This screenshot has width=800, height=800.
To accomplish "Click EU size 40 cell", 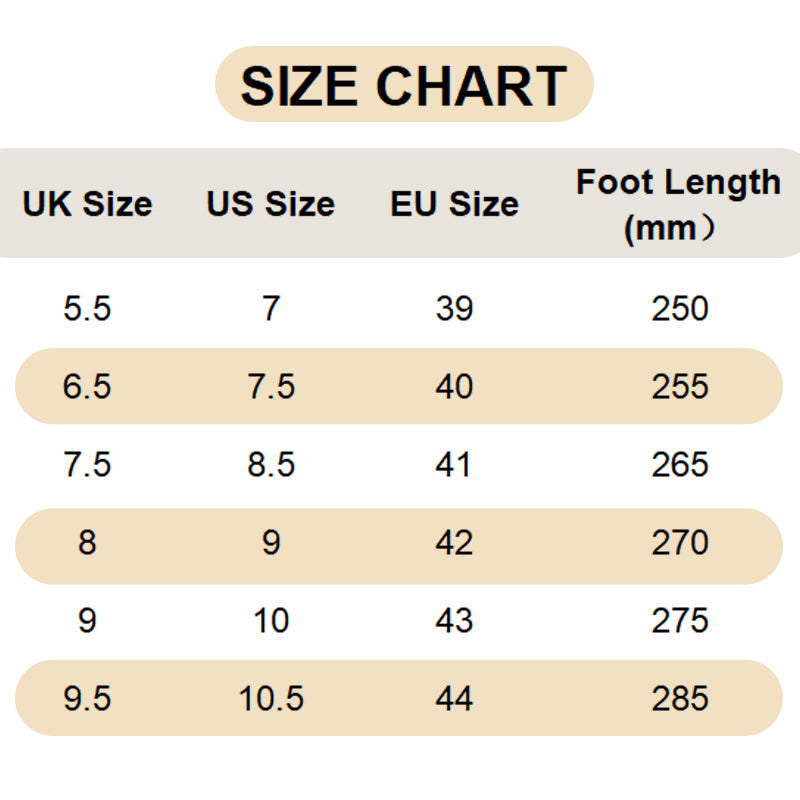I will click(x=454, y=387).
